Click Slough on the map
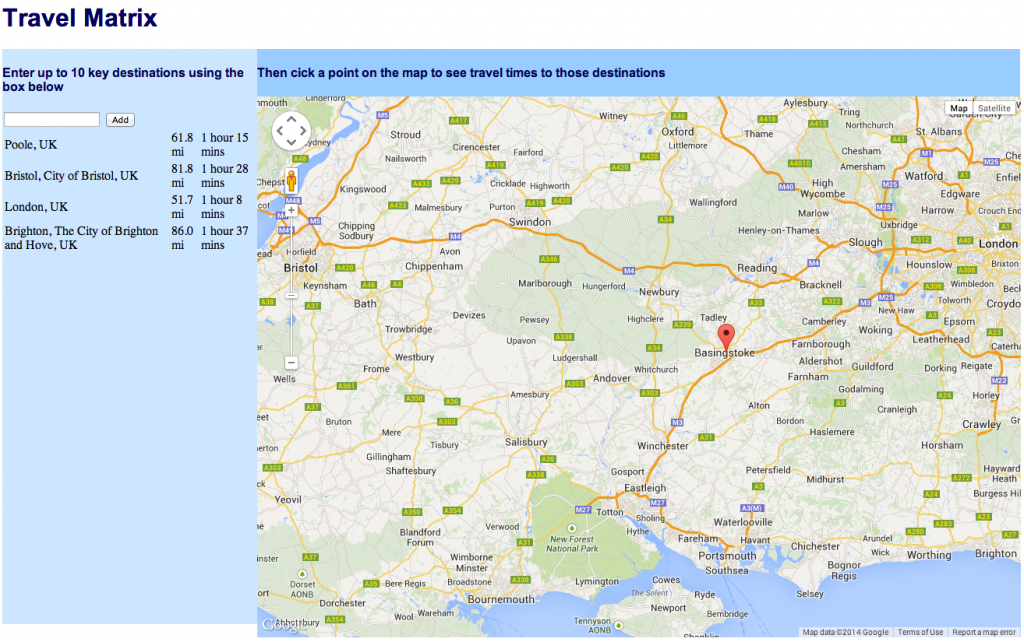 click(865, 242)
